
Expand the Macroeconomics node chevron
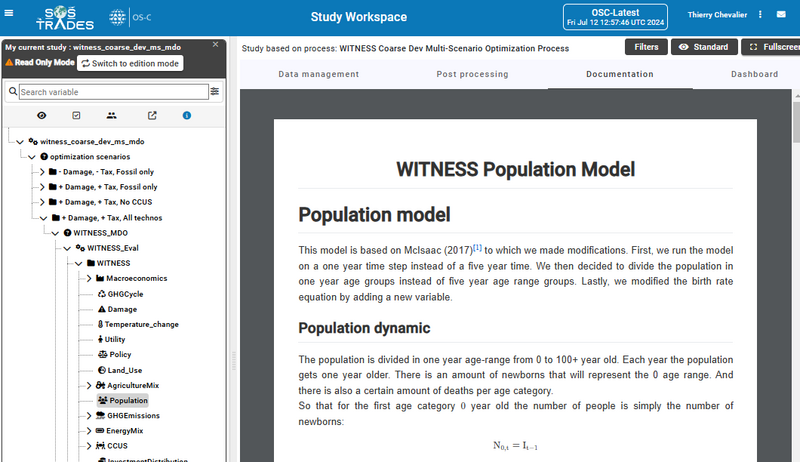click(89, 278)
